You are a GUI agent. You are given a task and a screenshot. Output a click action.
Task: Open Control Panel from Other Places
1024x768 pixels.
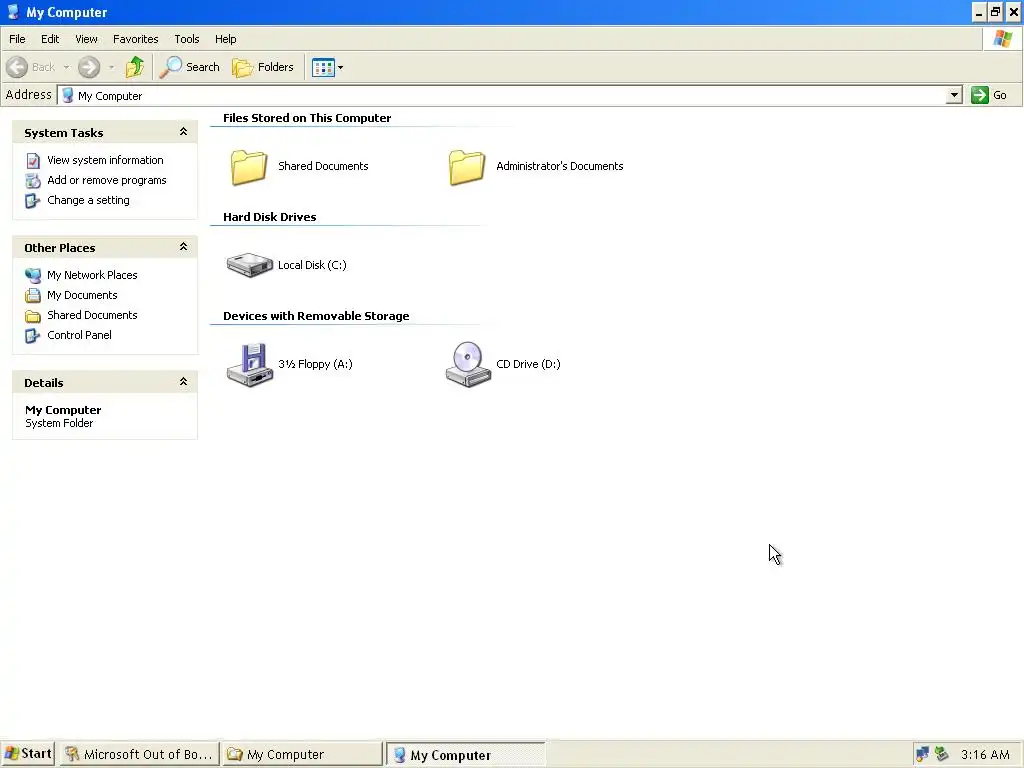click(79, 335)
